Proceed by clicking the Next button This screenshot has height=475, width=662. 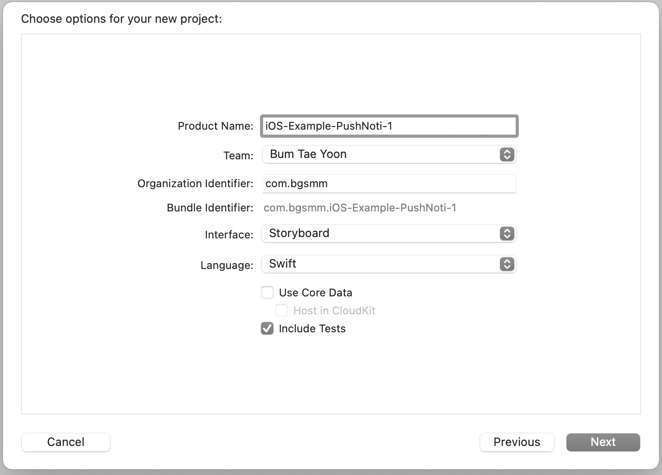point(602,442)
